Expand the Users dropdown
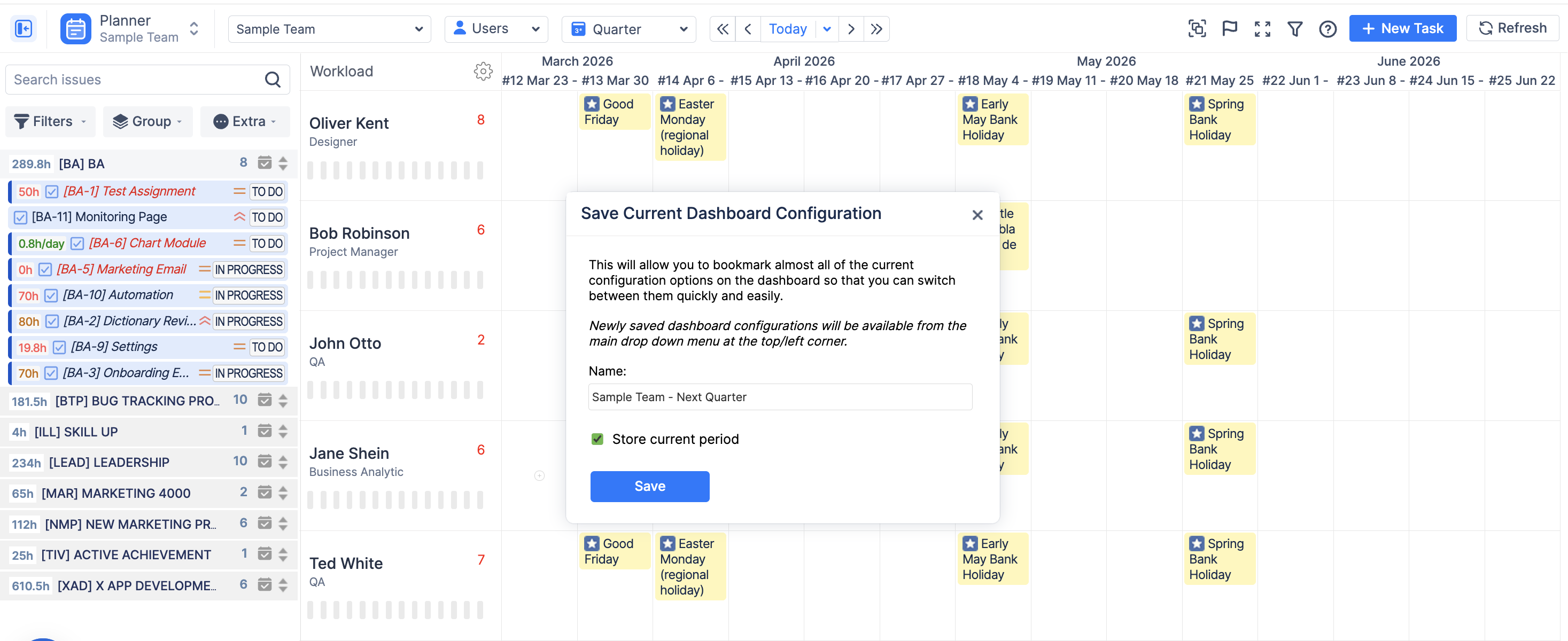The image size is (1568, 641). tap(496, 29)
